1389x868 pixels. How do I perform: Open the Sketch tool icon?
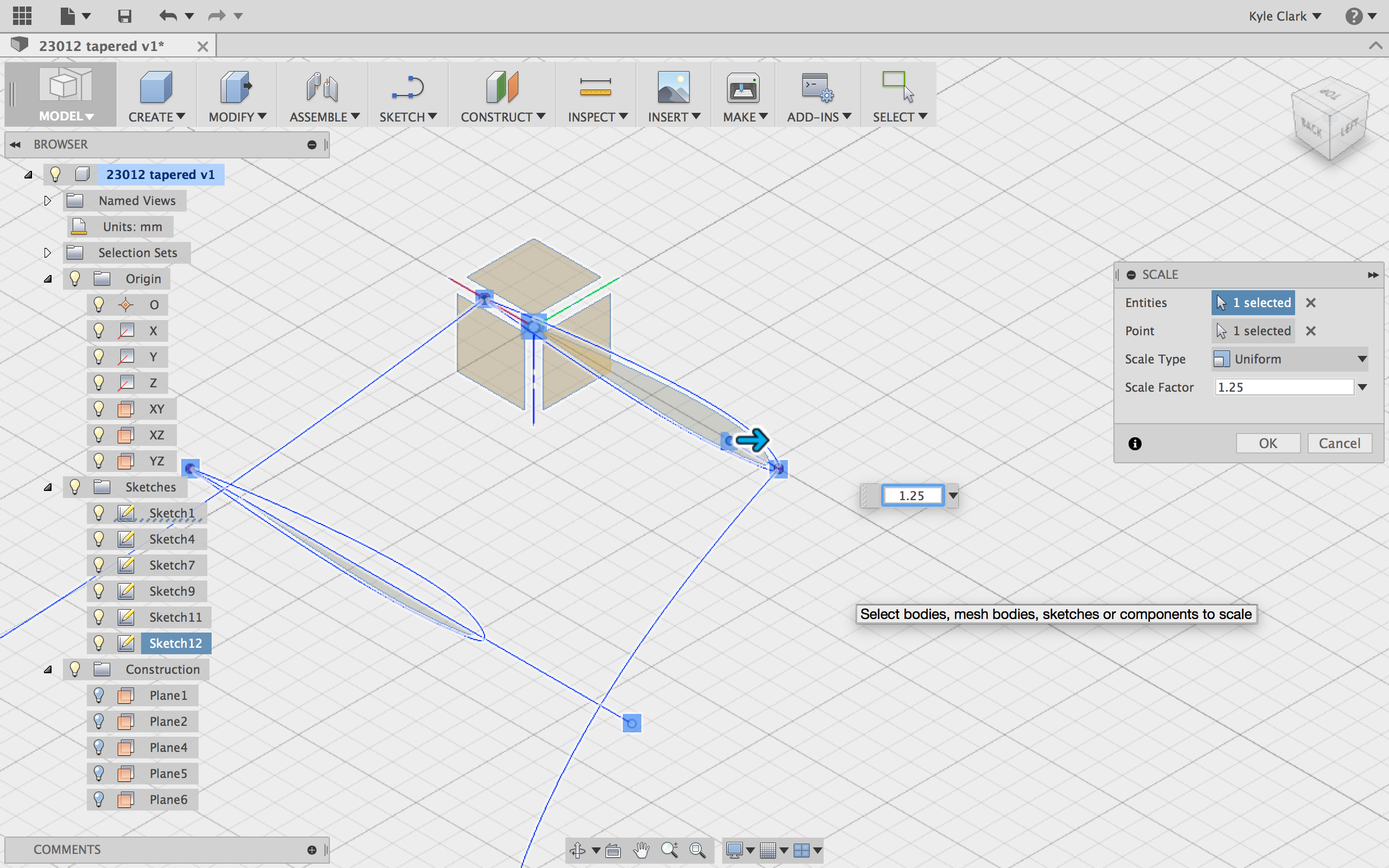(x=407, y=88)
